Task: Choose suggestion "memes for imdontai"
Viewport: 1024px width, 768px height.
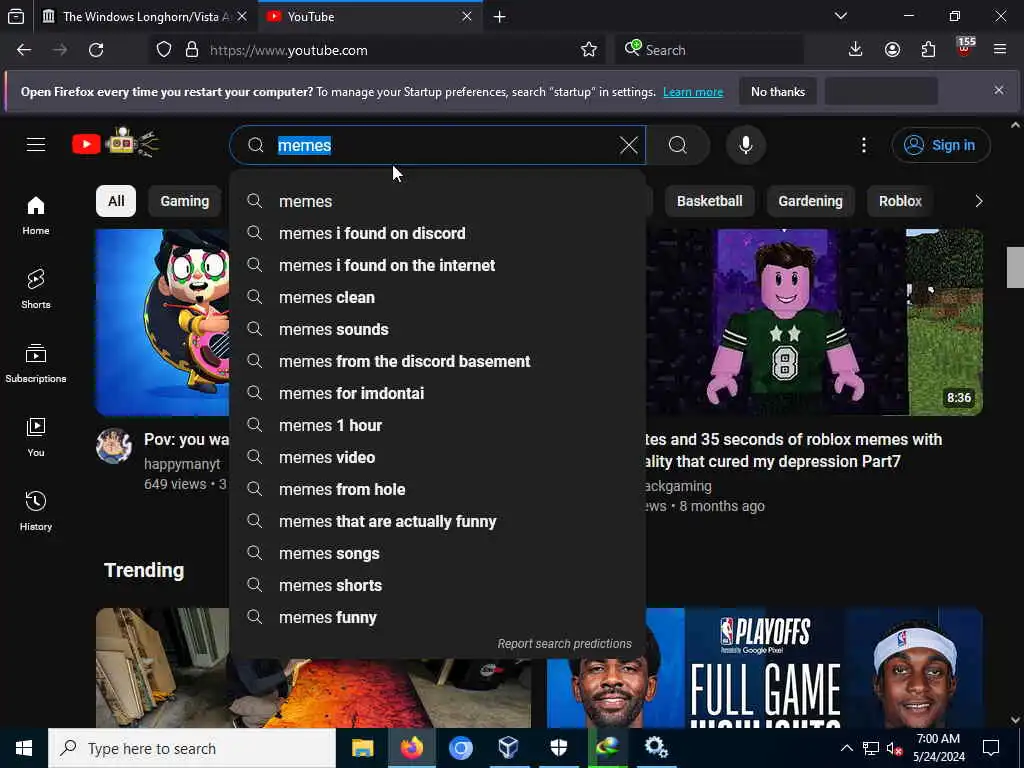Action: tap(438, 393)
